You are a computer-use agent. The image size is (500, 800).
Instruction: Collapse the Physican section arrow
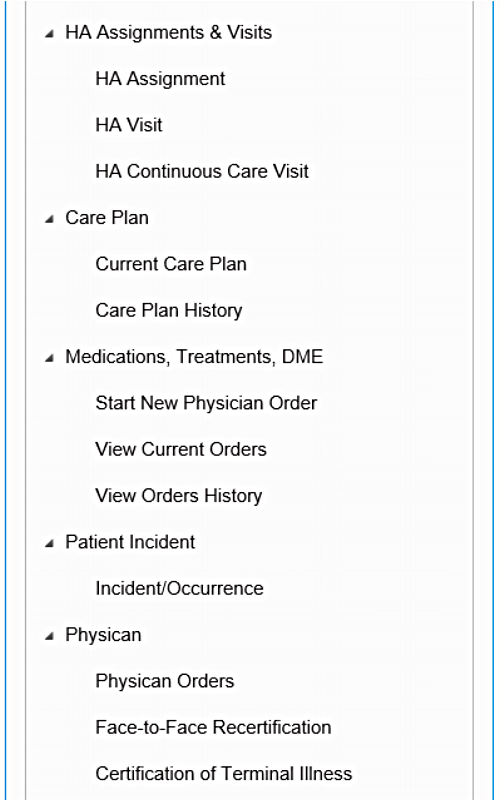pyautogui.click(x=49, y=636)
